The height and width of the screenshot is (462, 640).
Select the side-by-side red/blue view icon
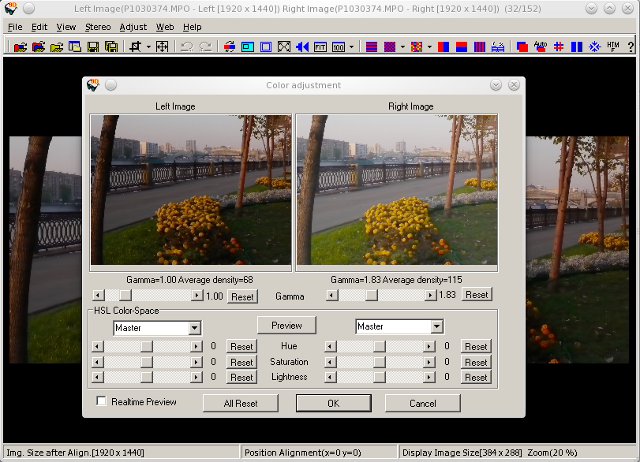point(443,47)
